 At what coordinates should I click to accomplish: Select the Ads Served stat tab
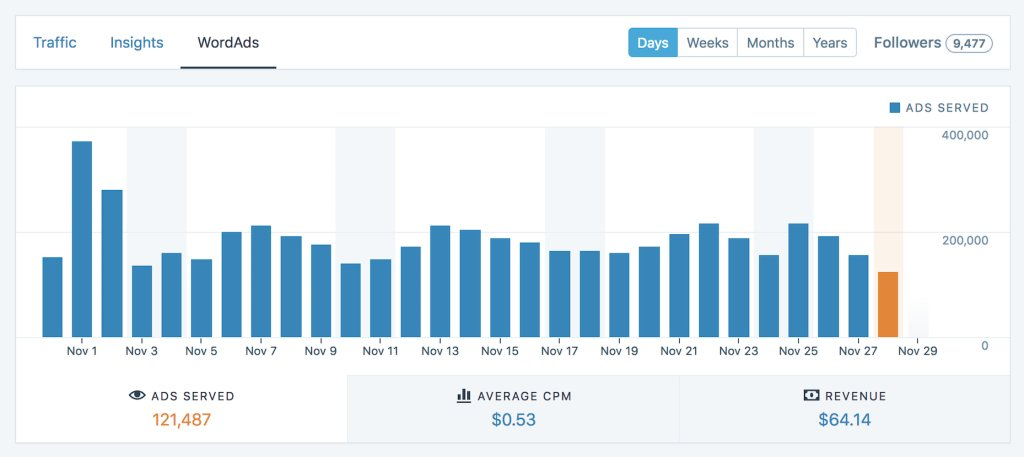click(x=182, y=409)
